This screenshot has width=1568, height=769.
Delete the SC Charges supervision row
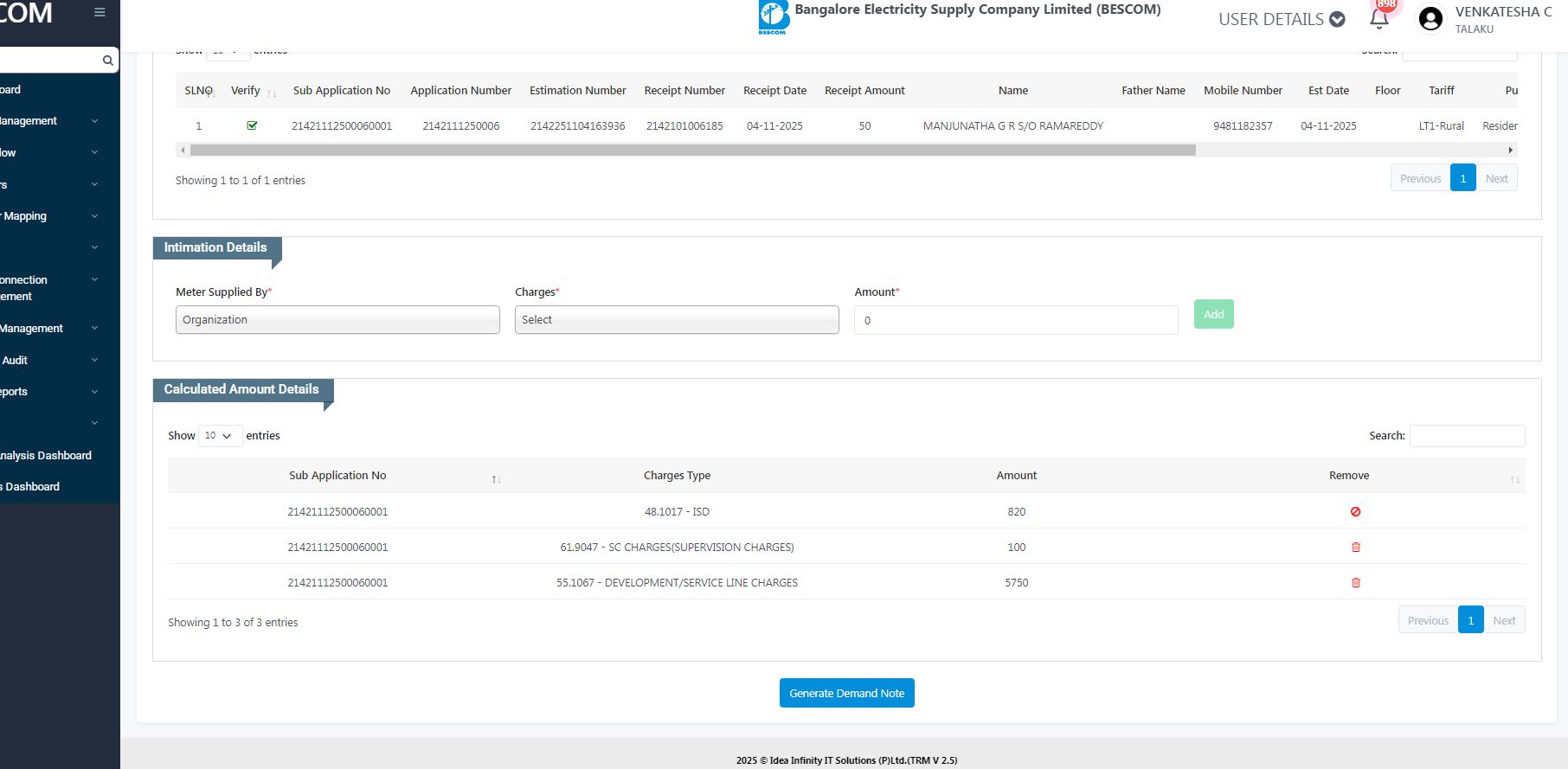tap(1355, 548)
